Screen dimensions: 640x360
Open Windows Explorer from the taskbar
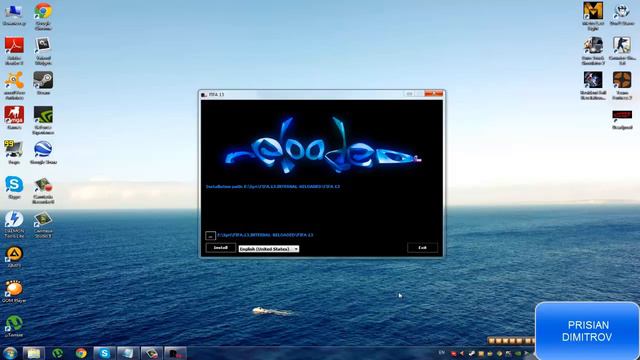33,353
